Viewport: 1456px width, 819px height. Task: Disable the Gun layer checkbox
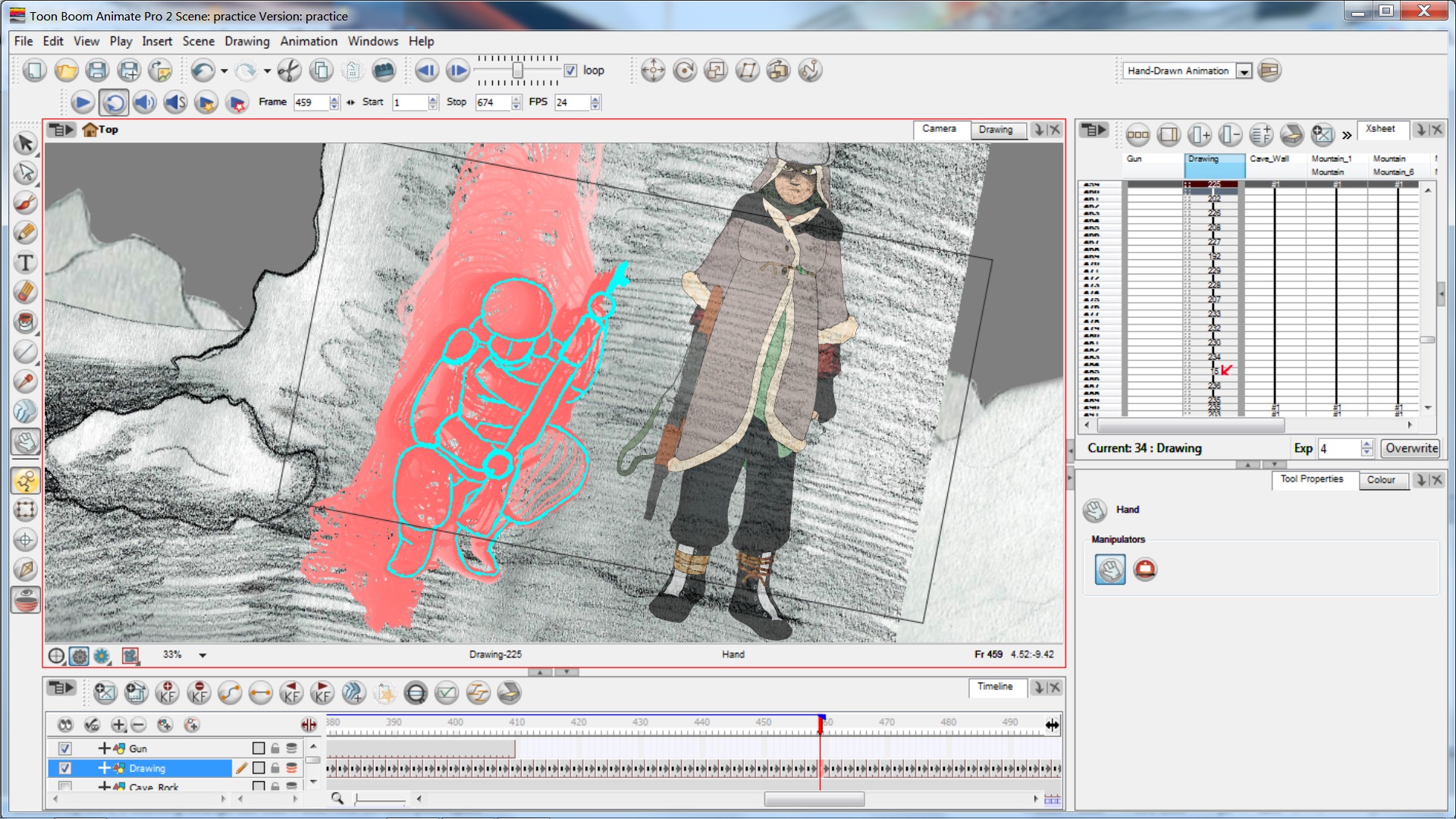point(65,748)
